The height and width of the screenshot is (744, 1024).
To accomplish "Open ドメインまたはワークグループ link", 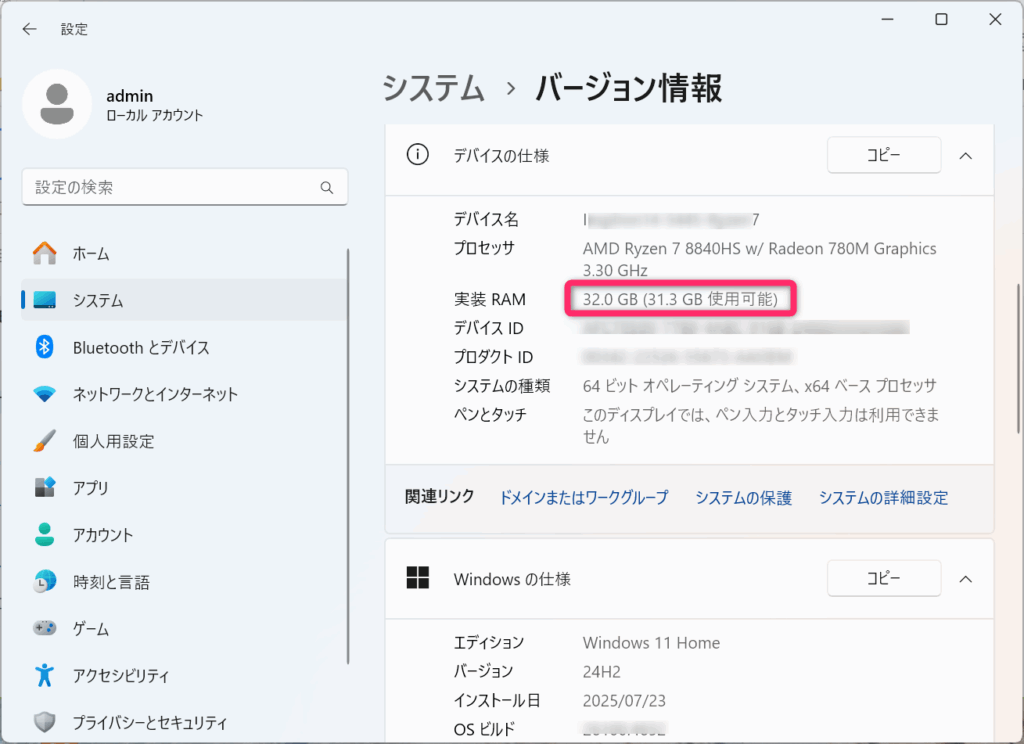I will point(584,498).
